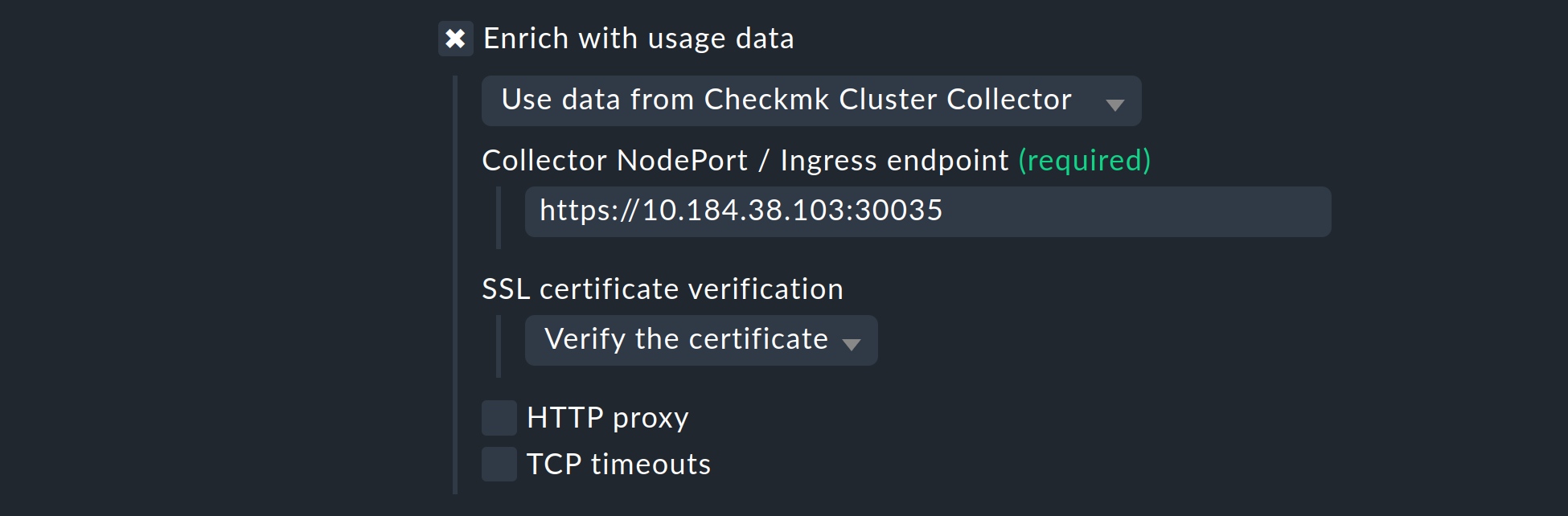Image resolution: width=1568 pixels, height=516 pixels.
Task: Click the SSL certificate verification heading
Action: coord(662,289)
